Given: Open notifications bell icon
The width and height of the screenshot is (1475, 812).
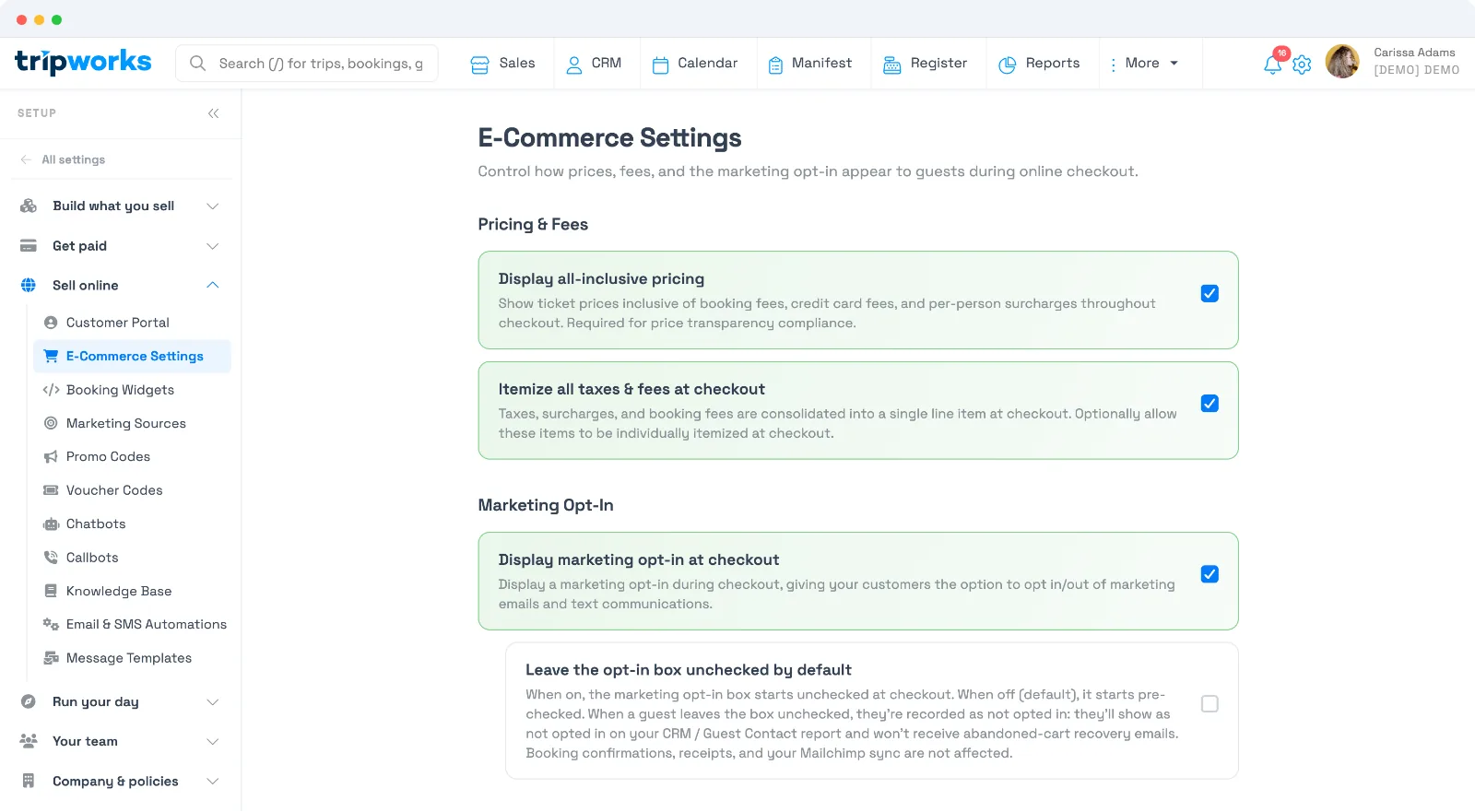Looking at the screenshot, I should click(x=1272, y=65).
